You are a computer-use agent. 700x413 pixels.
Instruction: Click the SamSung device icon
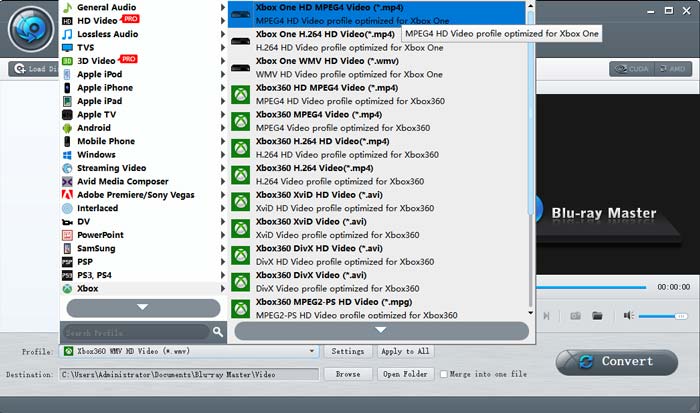[x=67, y=248]
